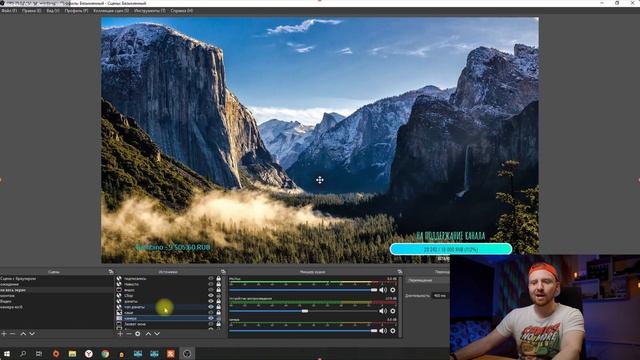Move the selected scene up in the list

coord(23,334)
